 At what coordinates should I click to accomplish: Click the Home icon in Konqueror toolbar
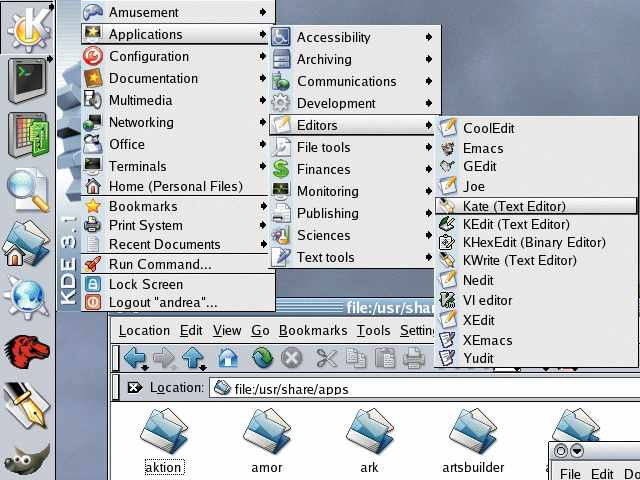coord(228,358)
